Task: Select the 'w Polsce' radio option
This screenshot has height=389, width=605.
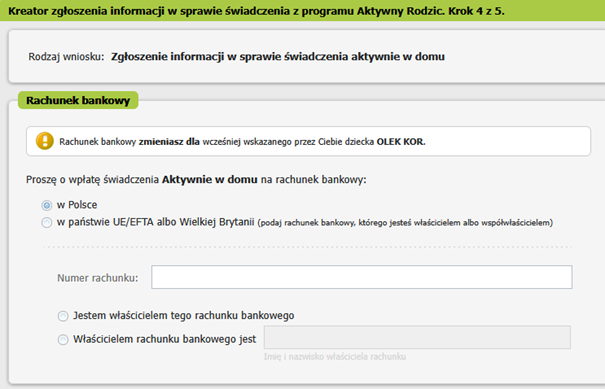Action: pos(47,205)
